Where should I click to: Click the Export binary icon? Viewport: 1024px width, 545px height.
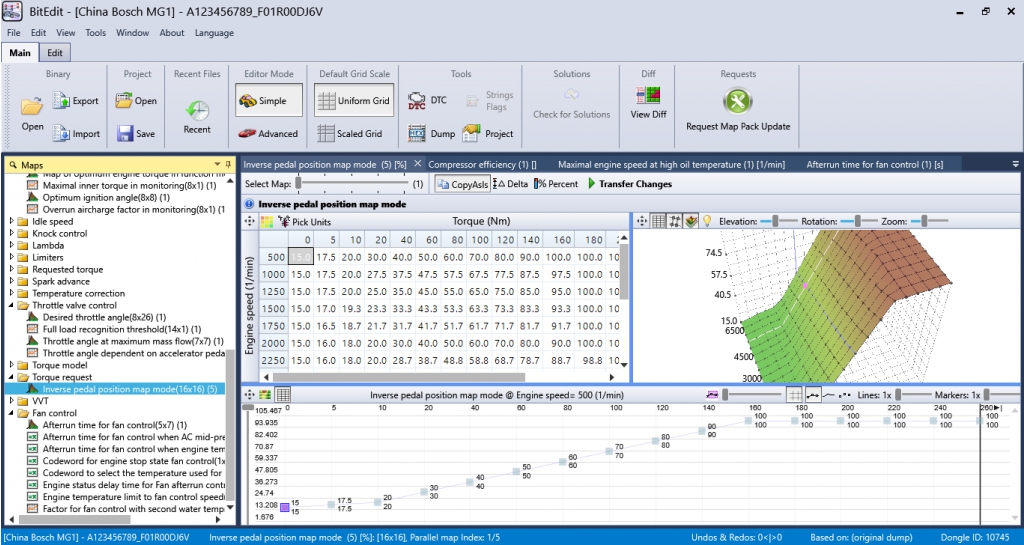click(x=61, y=101)
